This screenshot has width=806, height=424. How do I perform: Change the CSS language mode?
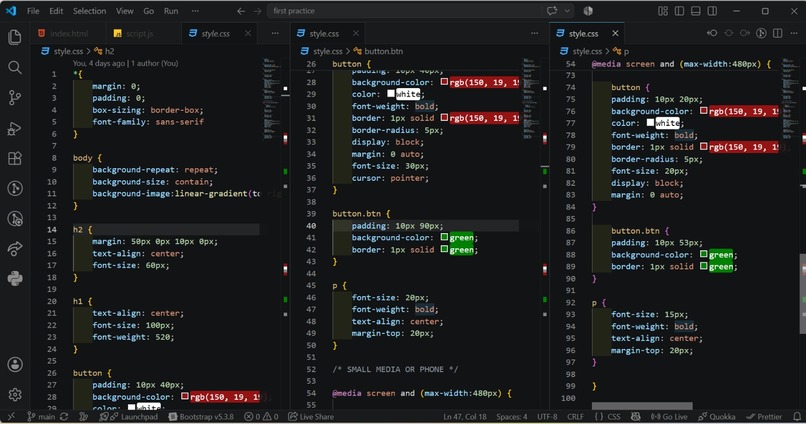(x=608, y=417)
